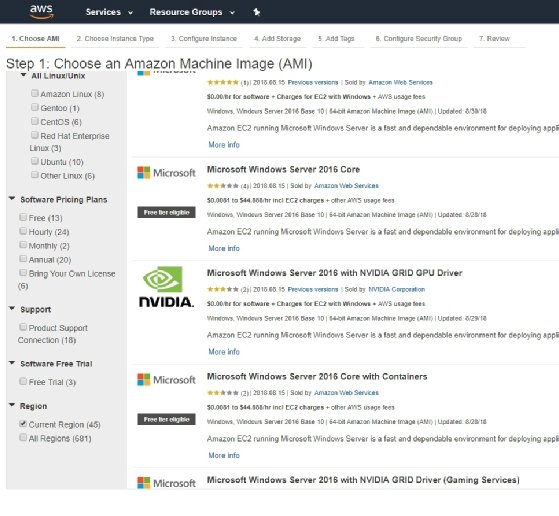Open Windows Server 2016 with NVIDIA GRID GPU Driver

334,273
